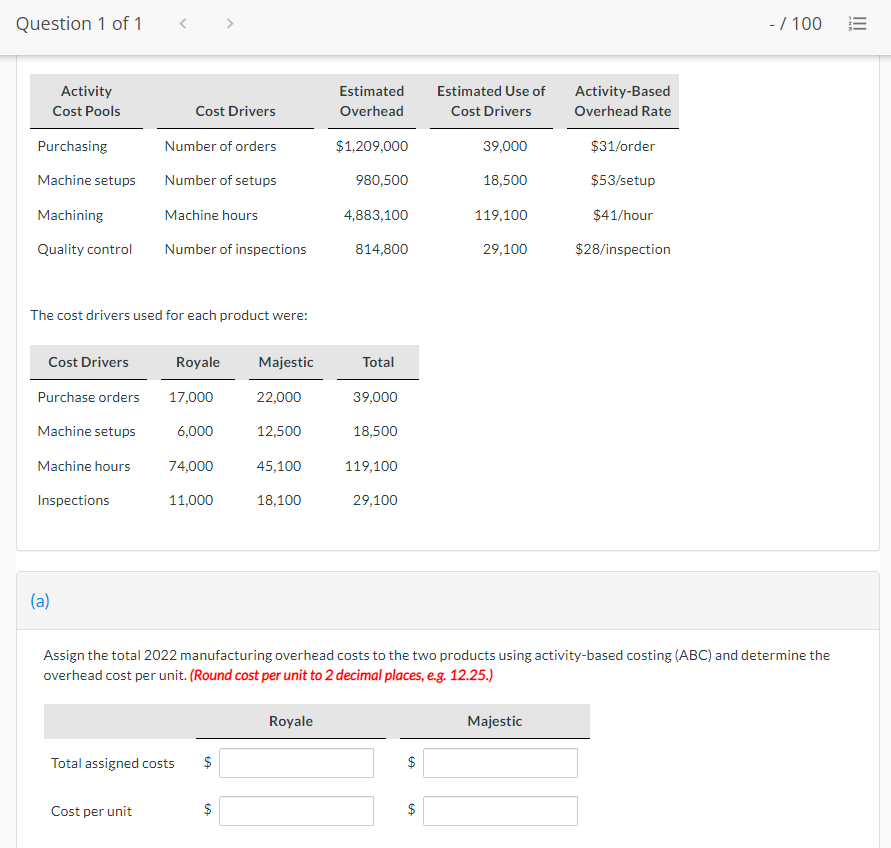Click the $31/order overhead rate
Viewport: 891px width, 848px height.
(x=622, y=146)
